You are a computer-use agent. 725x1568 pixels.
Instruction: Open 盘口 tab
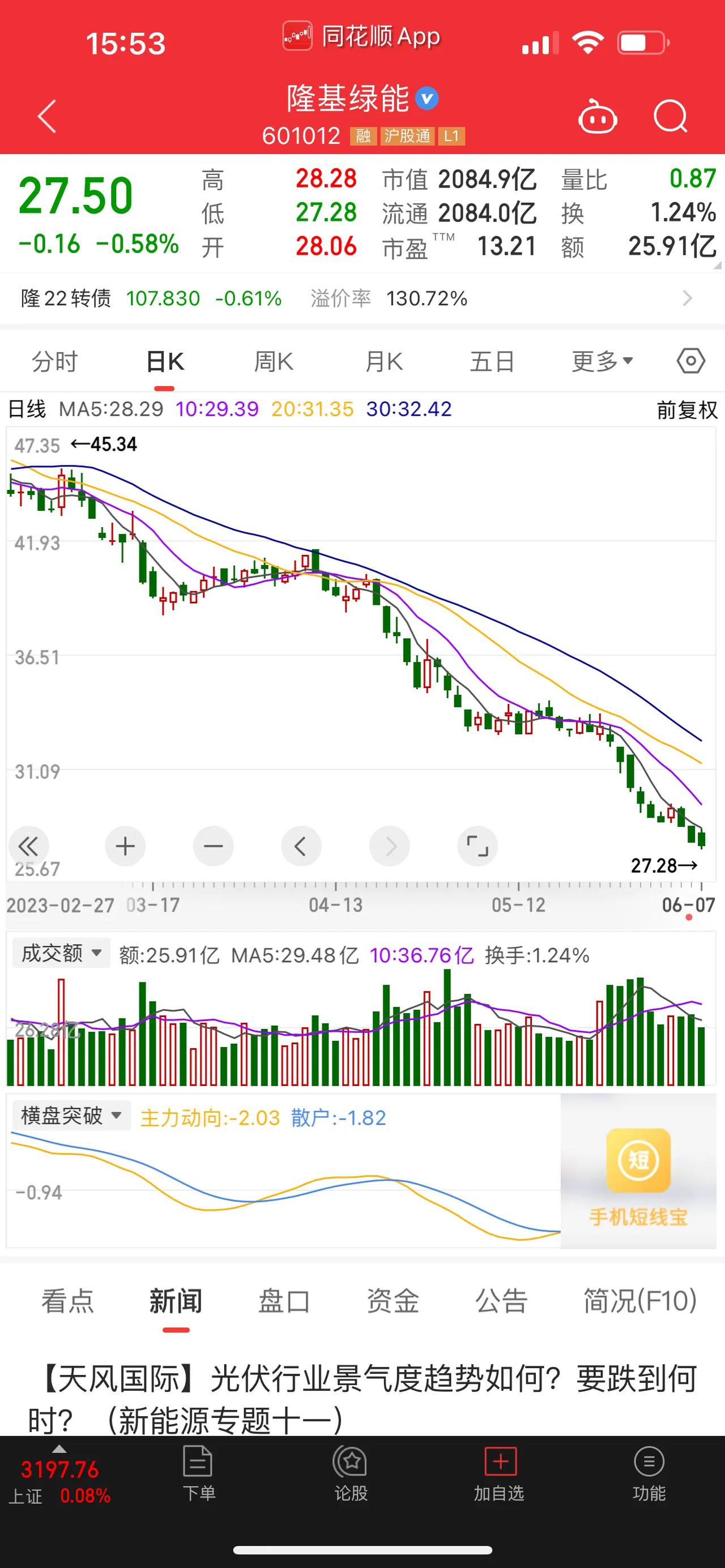[x=284, y=1301]
